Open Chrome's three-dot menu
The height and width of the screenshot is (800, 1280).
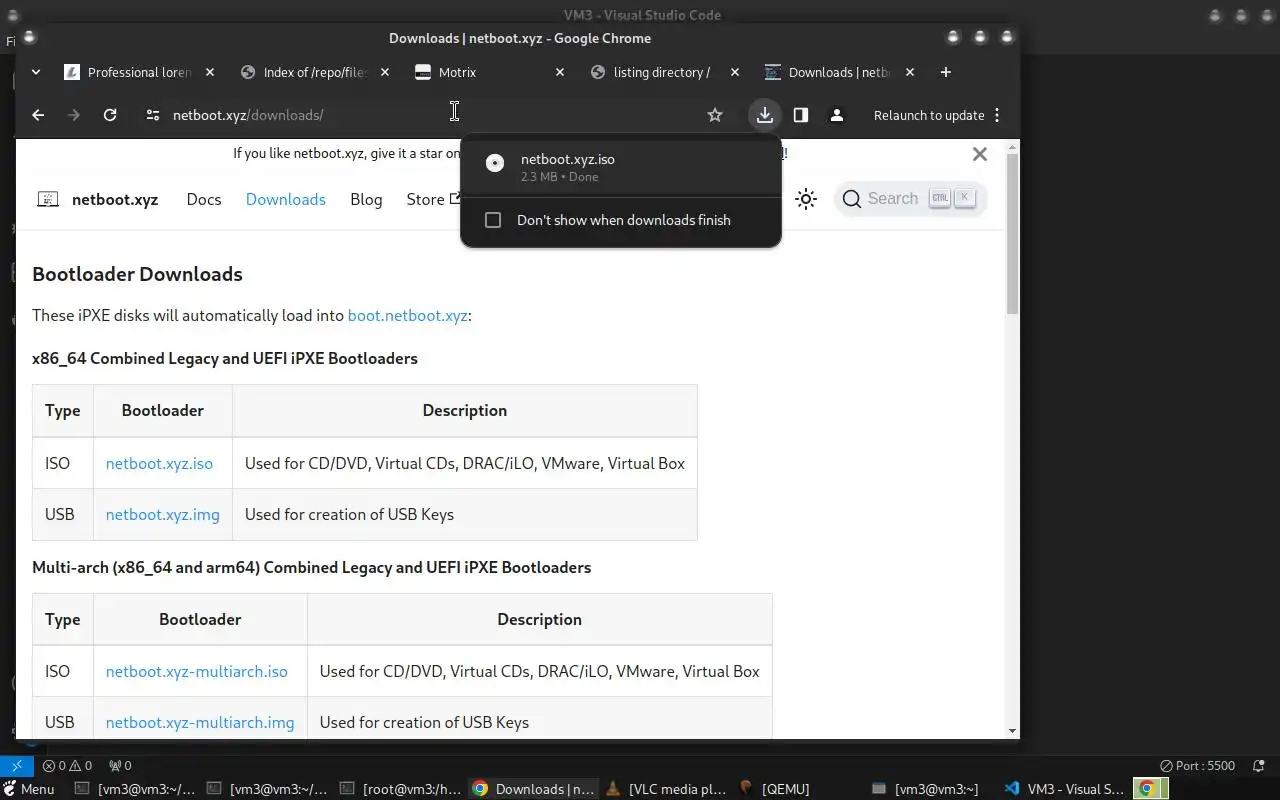click(997, 115)
